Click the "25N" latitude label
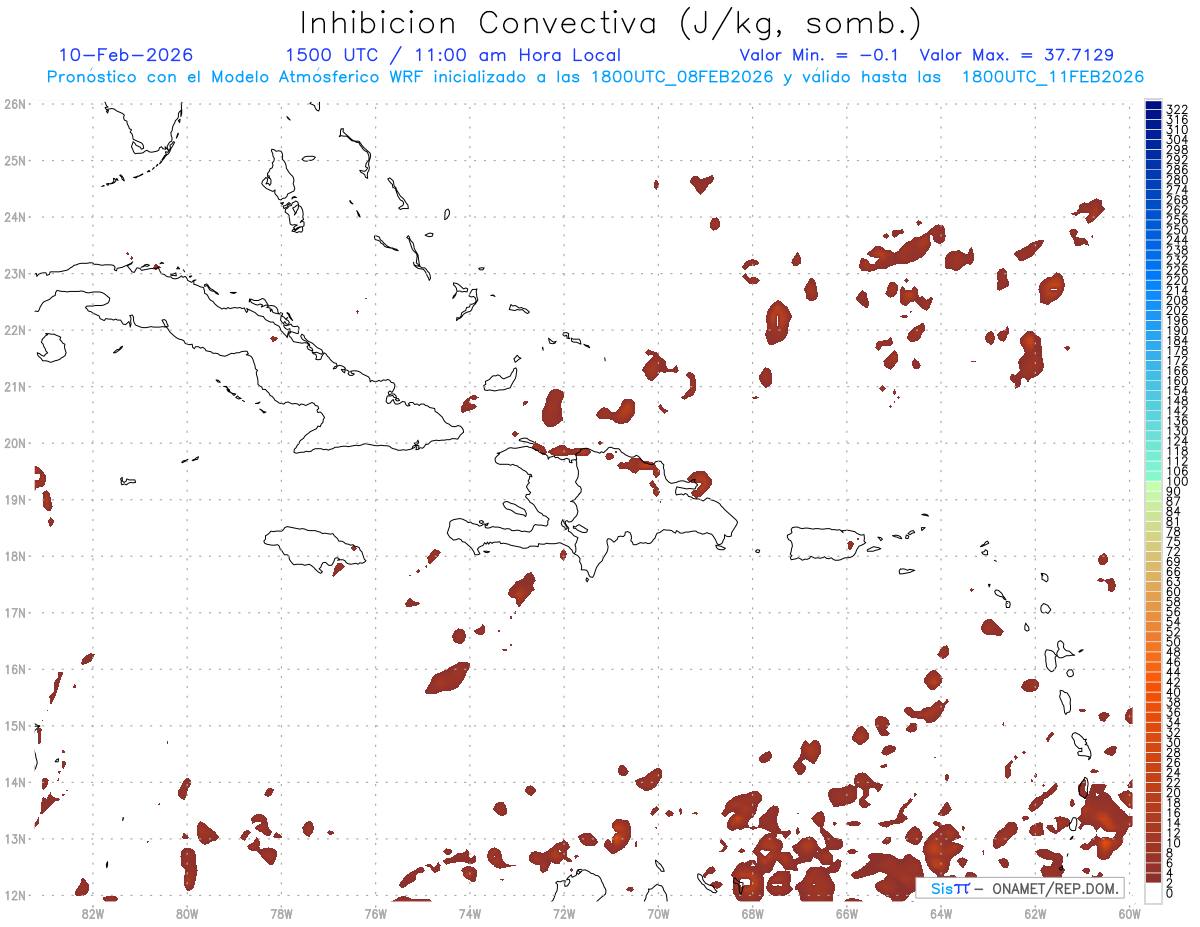Viewport: 1200px width, 927px height. point(15,160)
